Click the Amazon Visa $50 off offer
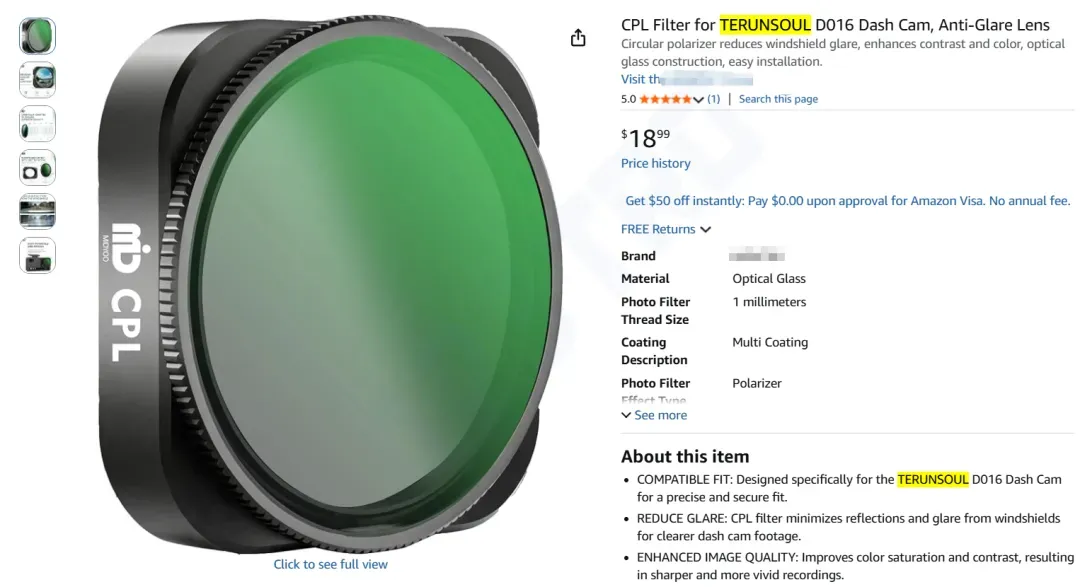This screenshot has height=587, width=1080. click(847, 201)
